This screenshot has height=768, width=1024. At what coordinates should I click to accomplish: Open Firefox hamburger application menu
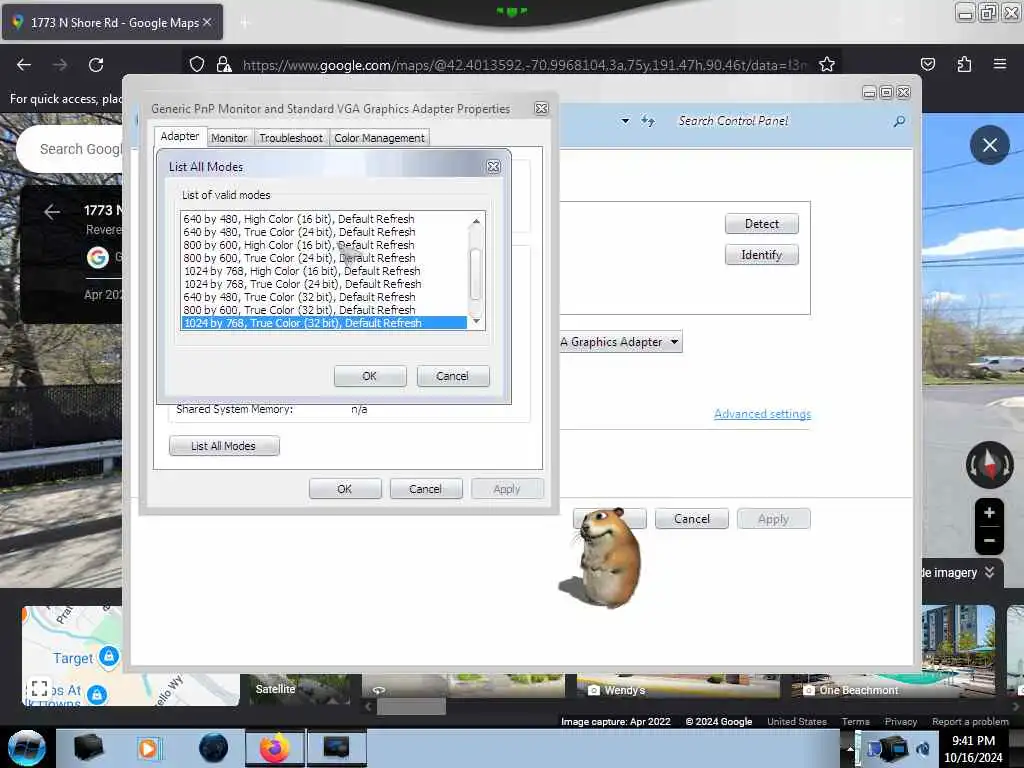999,64
